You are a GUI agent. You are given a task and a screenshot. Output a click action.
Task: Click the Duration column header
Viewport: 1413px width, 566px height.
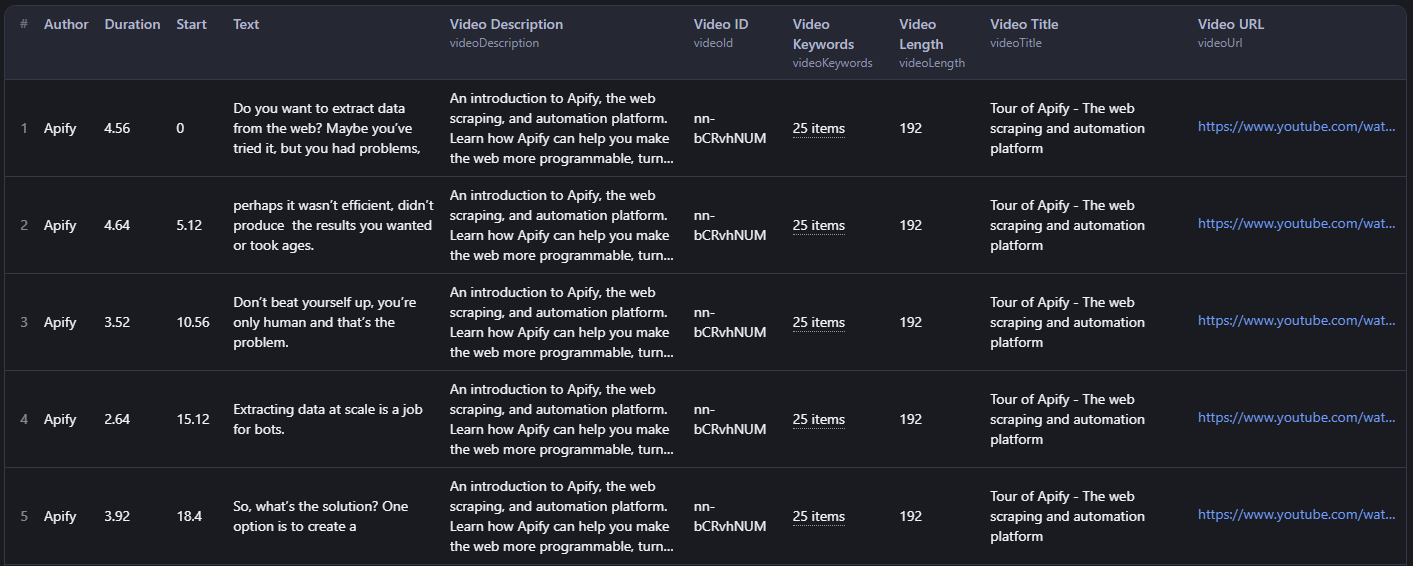pyautogui.click(x=132, y=24)
